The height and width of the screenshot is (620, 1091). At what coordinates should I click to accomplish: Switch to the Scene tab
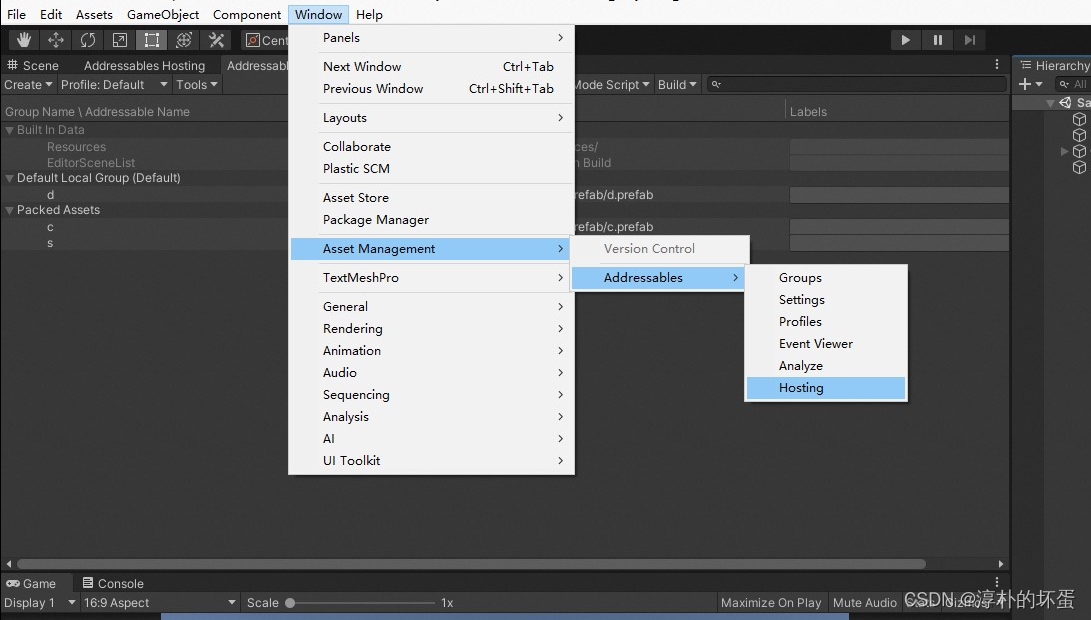pos(33,65)
